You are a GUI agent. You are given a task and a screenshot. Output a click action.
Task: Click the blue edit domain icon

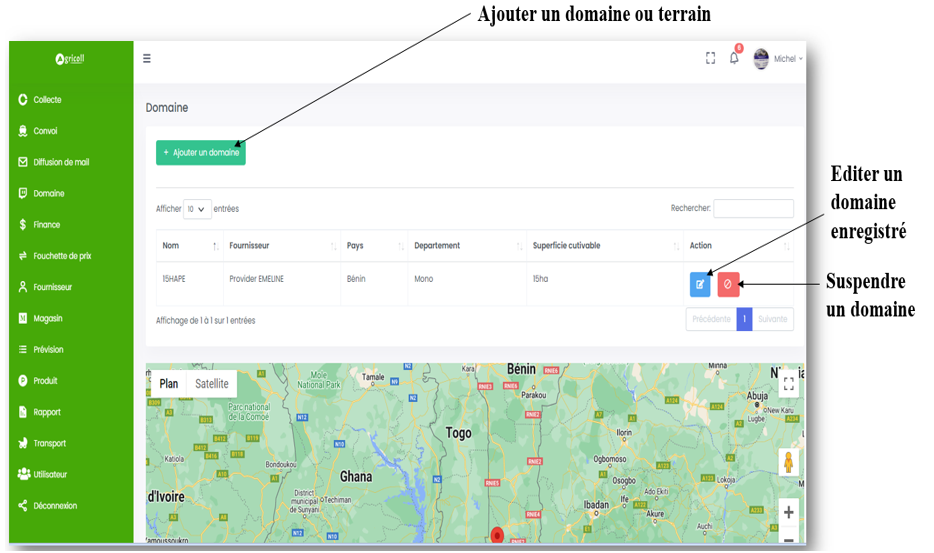700,284
